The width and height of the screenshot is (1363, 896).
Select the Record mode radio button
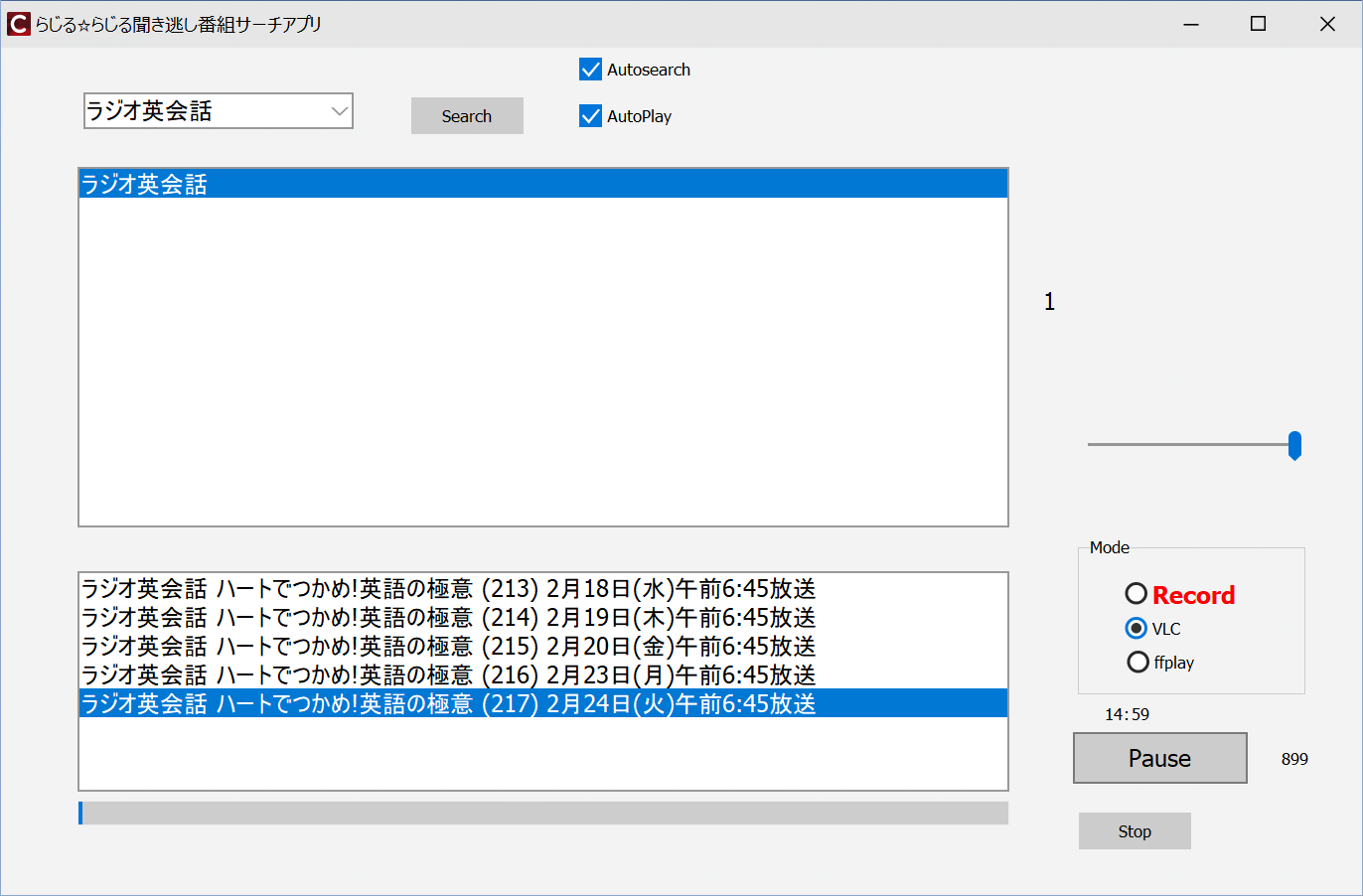[1136, 594]
